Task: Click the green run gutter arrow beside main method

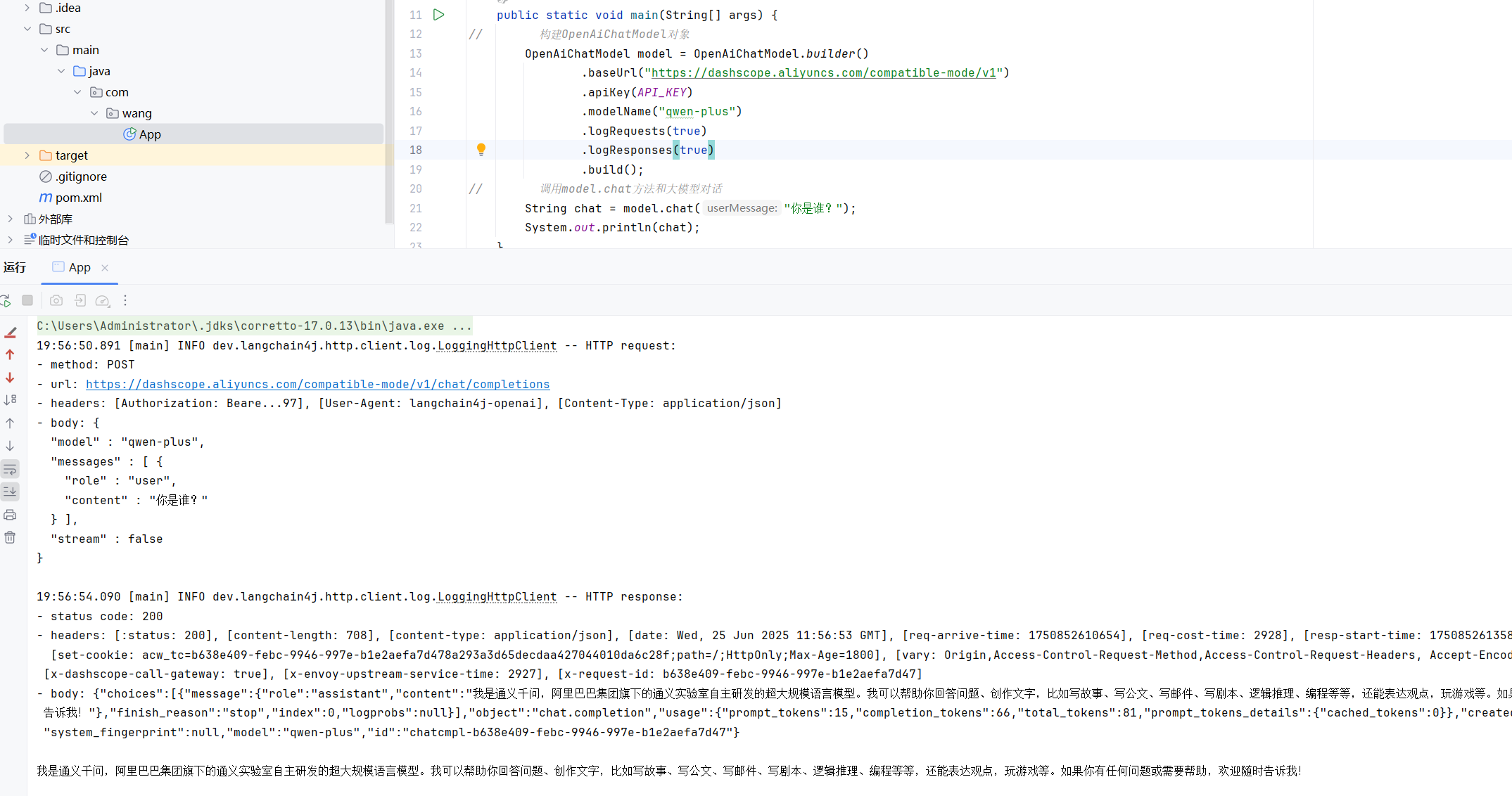Action: pos(439,15)
